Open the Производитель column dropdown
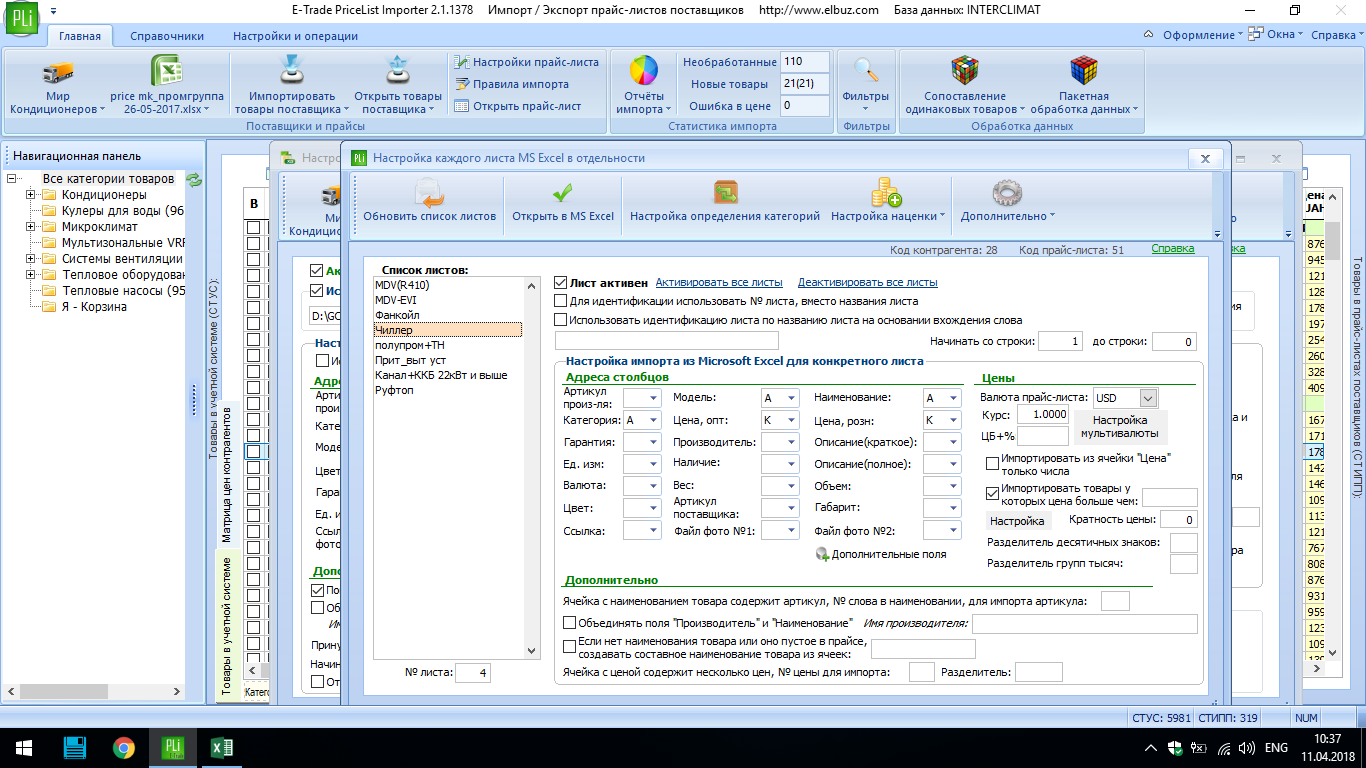The image size is (1366, 768). [791, 442]
